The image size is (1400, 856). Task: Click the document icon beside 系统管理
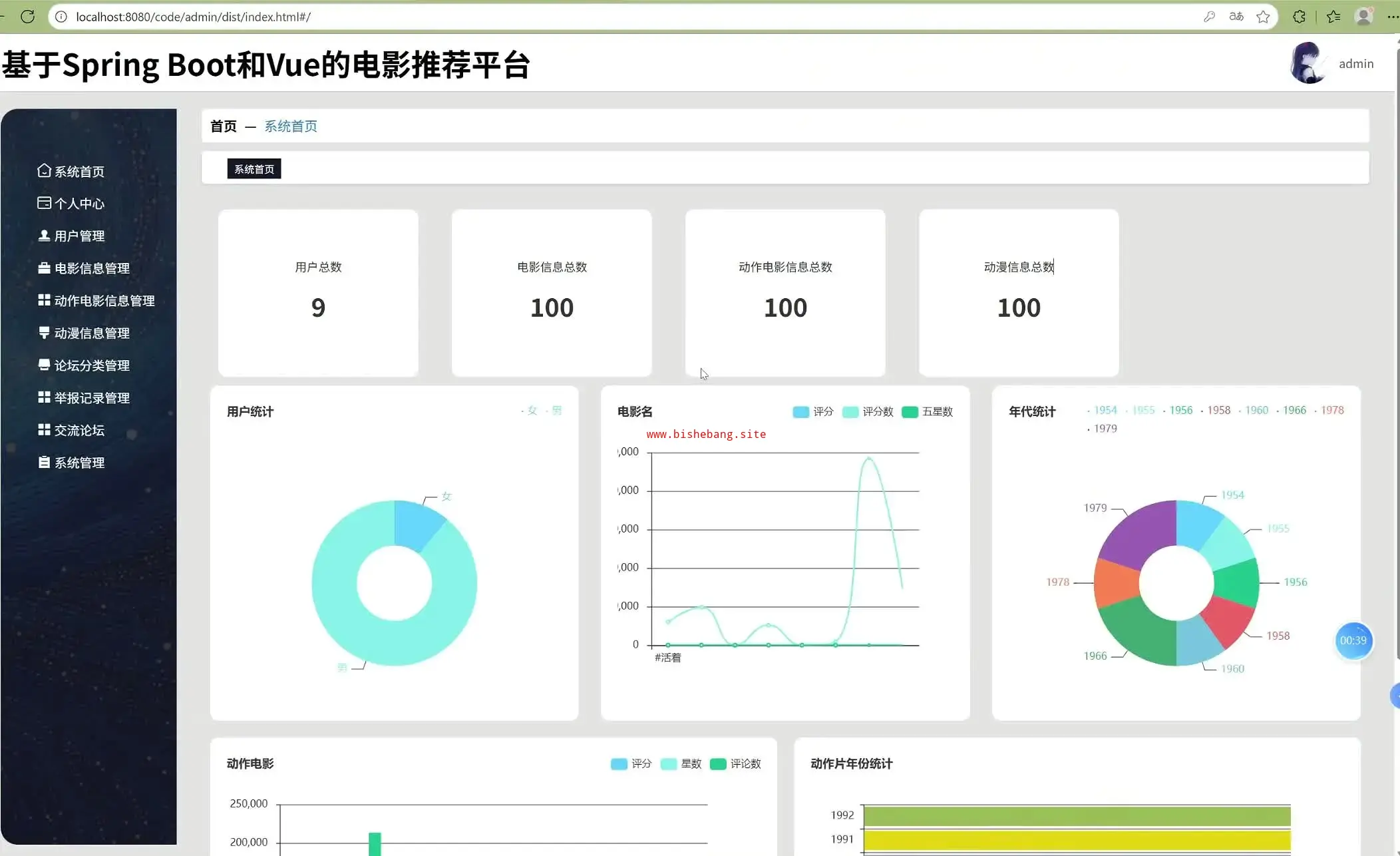pos(44,463)
